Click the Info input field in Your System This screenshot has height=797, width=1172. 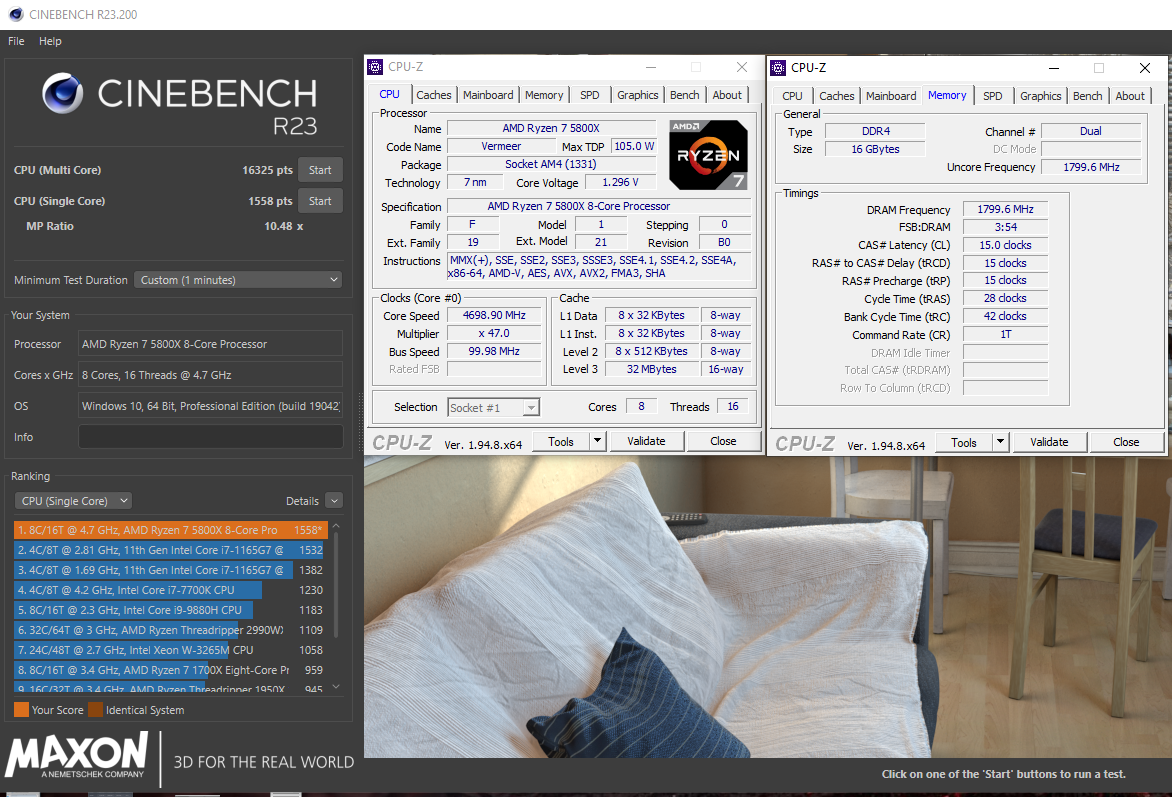[x=211, y=437]
